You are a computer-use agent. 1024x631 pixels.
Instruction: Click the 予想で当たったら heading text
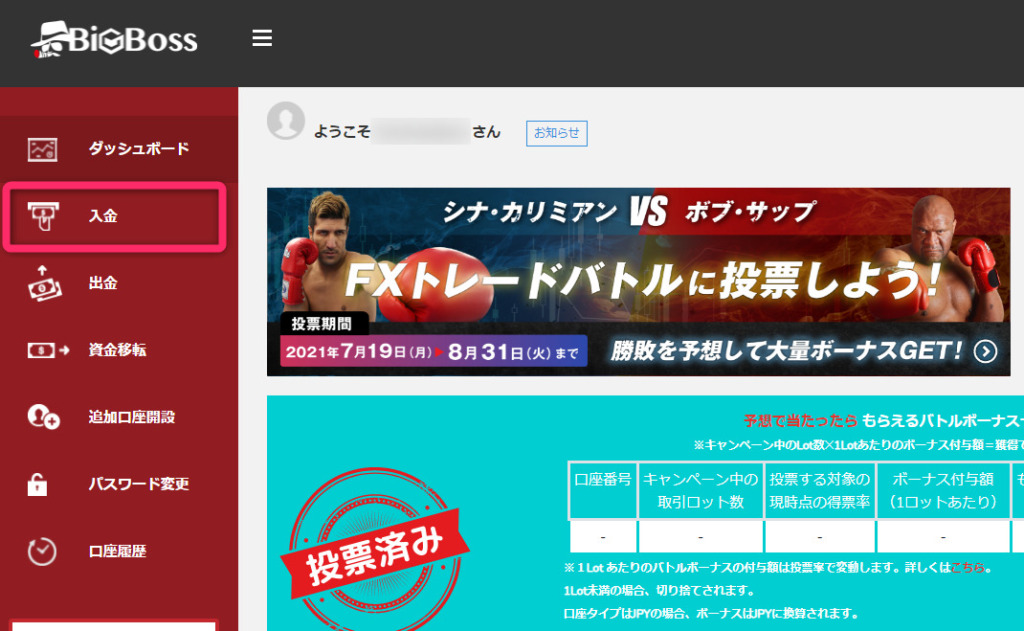801,421
